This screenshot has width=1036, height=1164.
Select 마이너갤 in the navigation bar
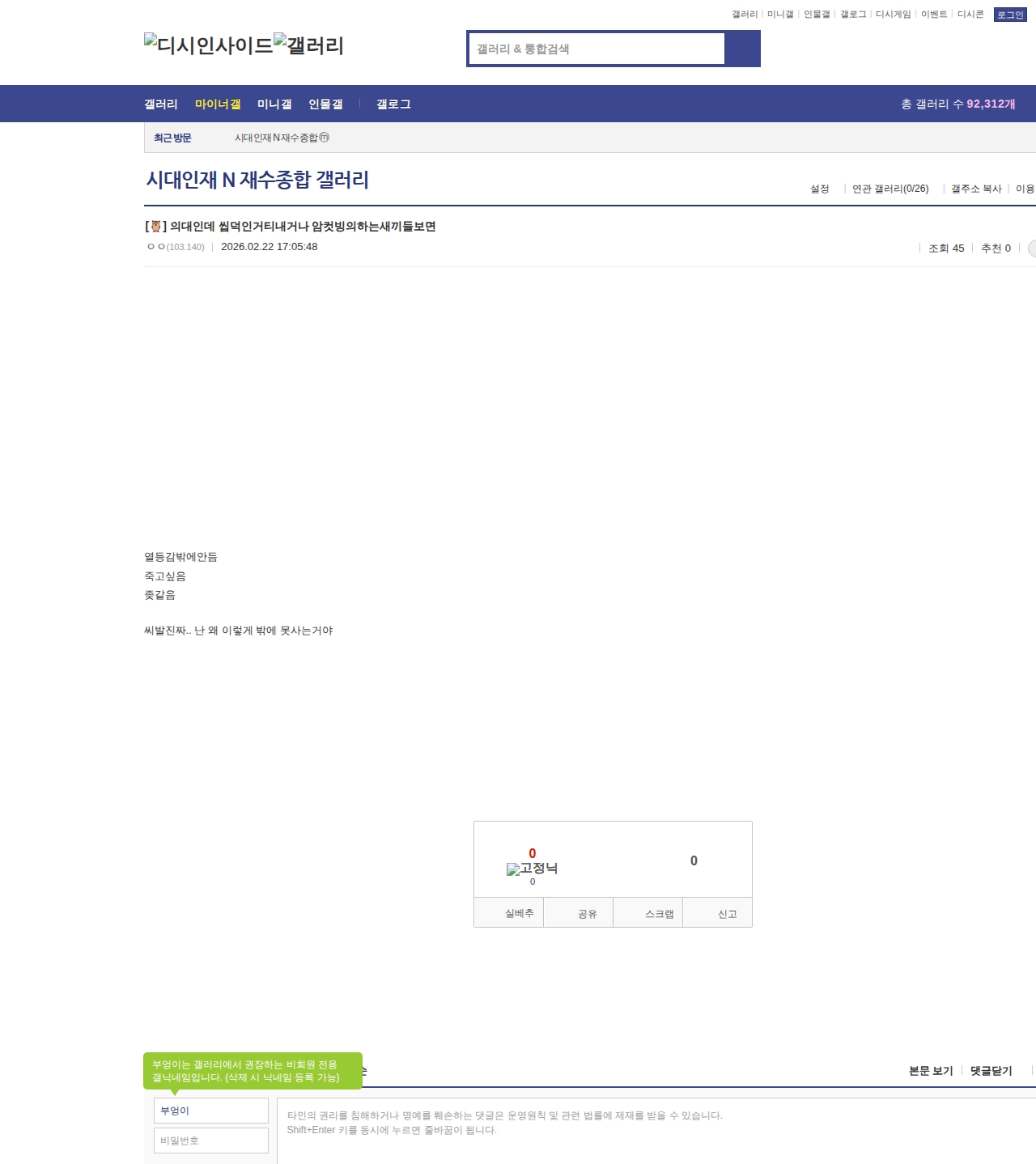(218, 104)
